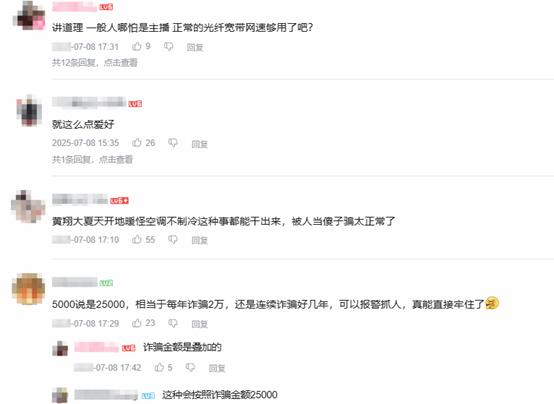Open the avatar beside 5000说是25000 comment
Screen dimensions: 554x404
pyautogui.click(x=28, y=289)
